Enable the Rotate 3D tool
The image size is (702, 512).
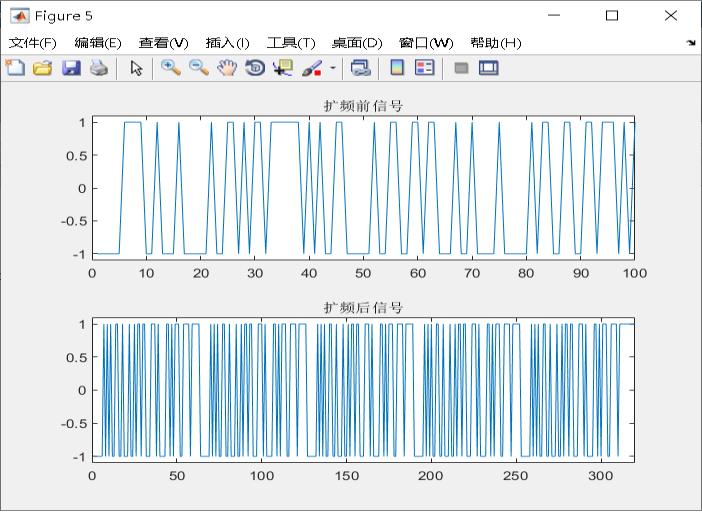255,68
